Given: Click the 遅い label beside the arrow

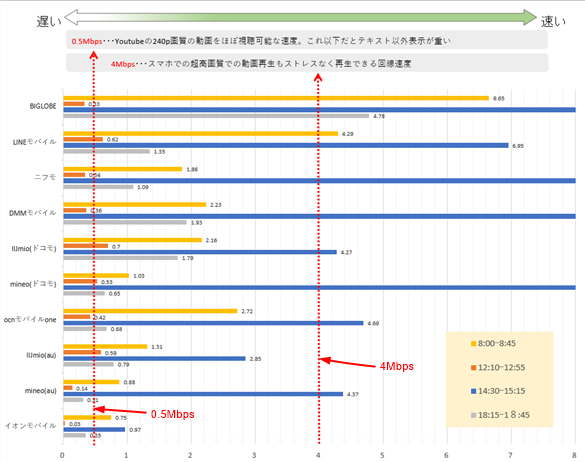Looking at the screenshot, I should (x=49, y=22).
